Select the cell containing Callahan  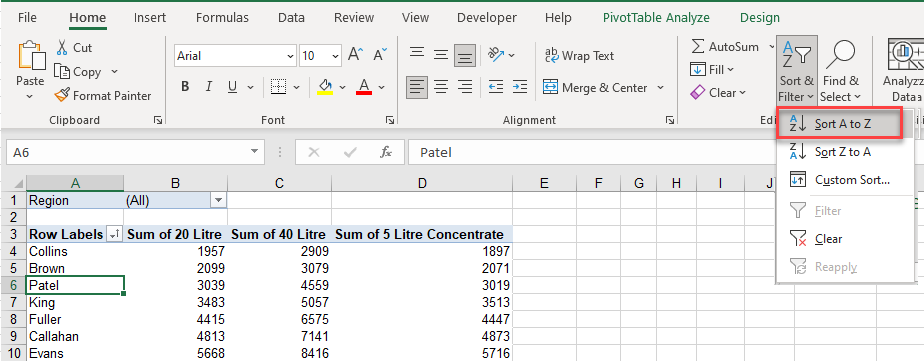(75, 336)
